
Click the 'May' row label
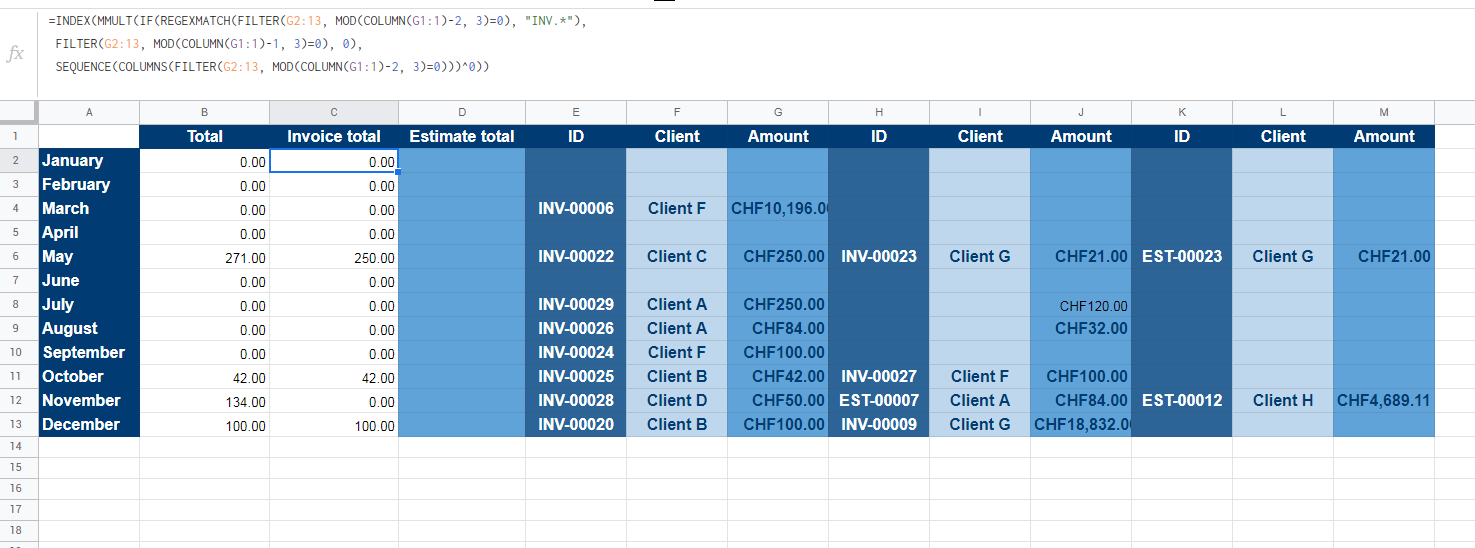coord(89,256)
